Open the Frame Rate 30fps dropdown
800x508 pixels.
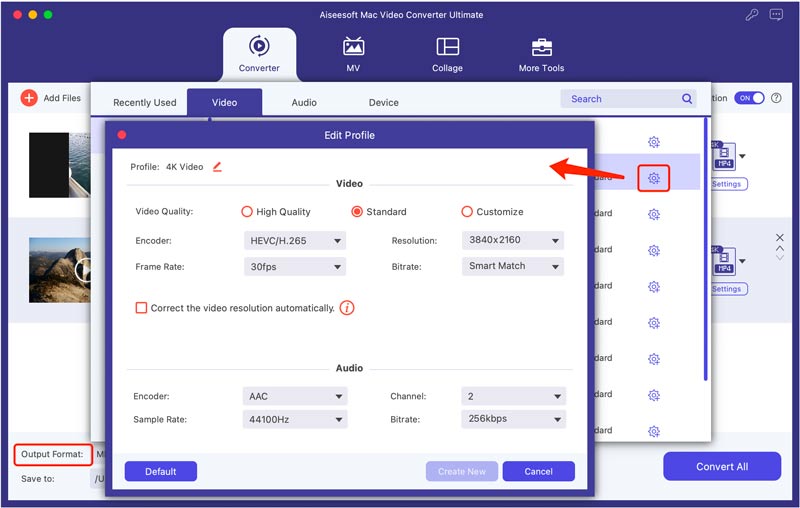tap(294, 267)
